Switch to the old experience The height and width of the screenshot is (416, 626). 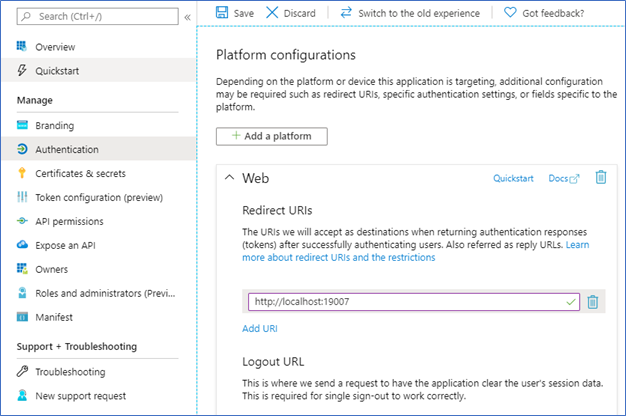click(x=409, y=13)
